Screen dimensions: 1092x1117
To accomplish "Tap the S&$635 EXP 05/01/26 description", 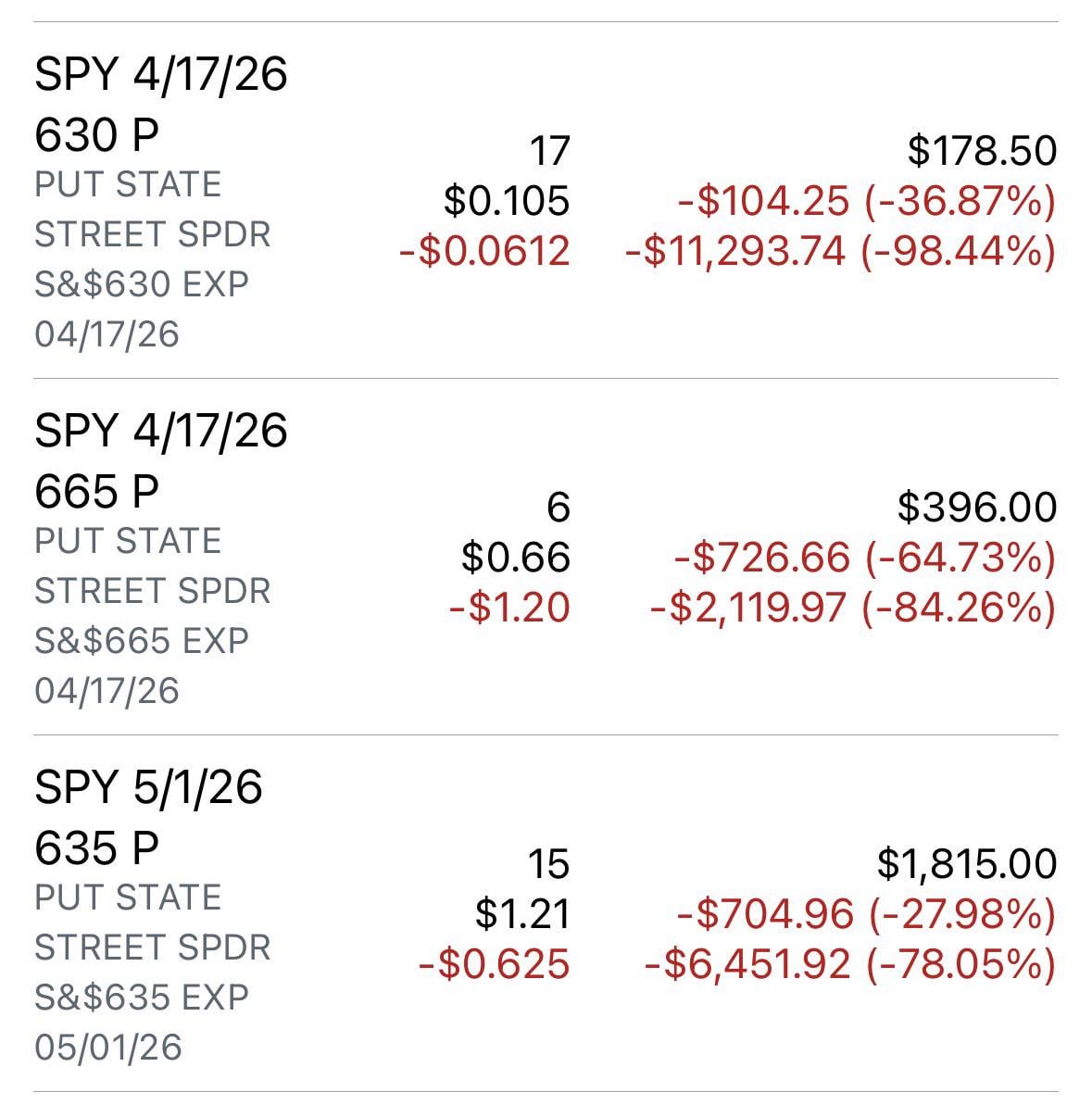I will (142, 1022).
